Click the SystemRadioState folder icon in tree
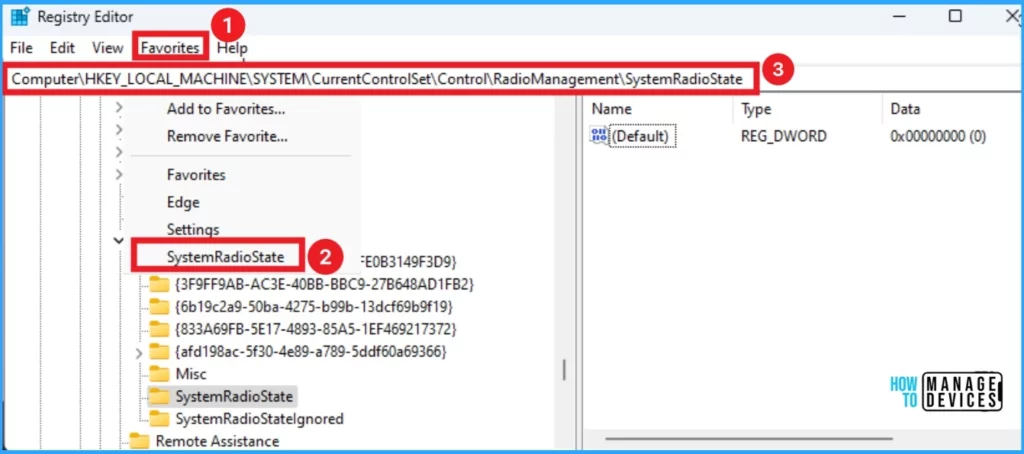 [159, 396]
